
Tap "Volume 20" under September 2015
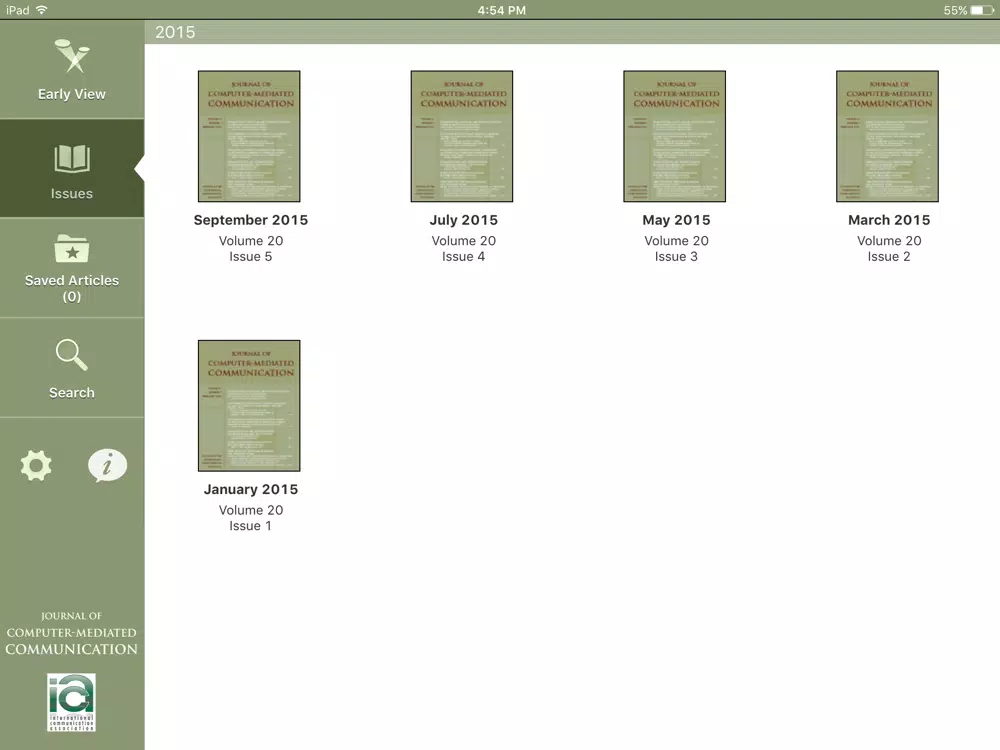pyautogui.click(x=251, y=240)
